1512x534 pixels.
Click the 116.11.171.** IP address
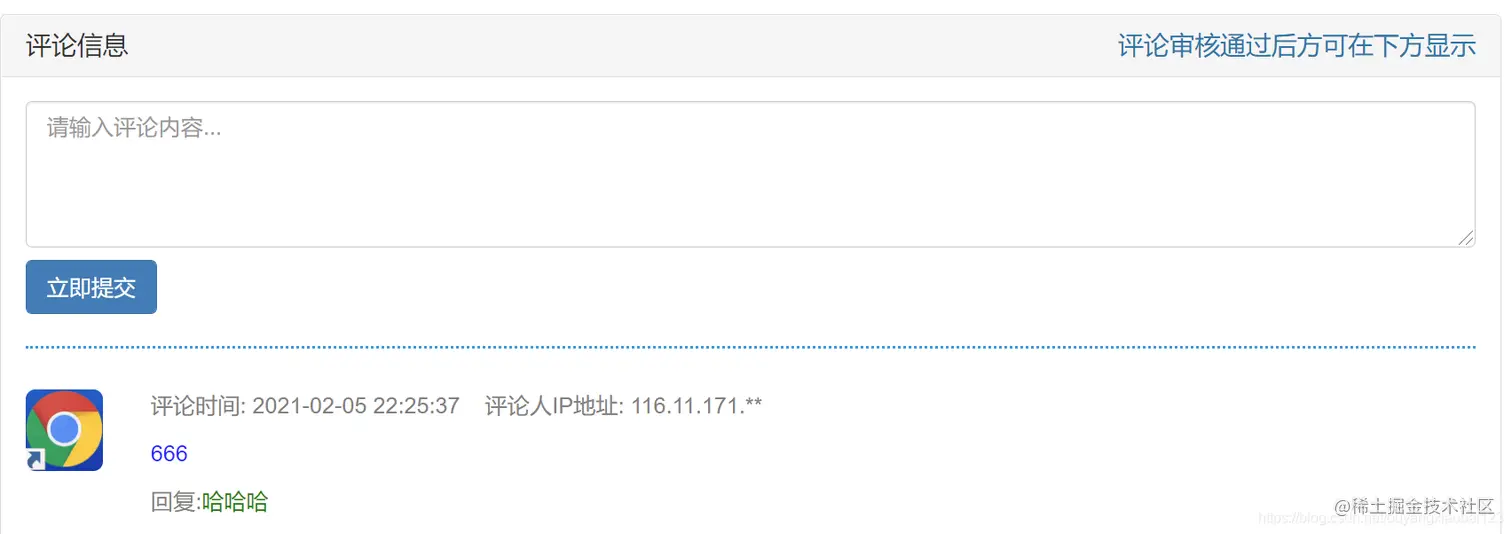(x=697, y=406)
